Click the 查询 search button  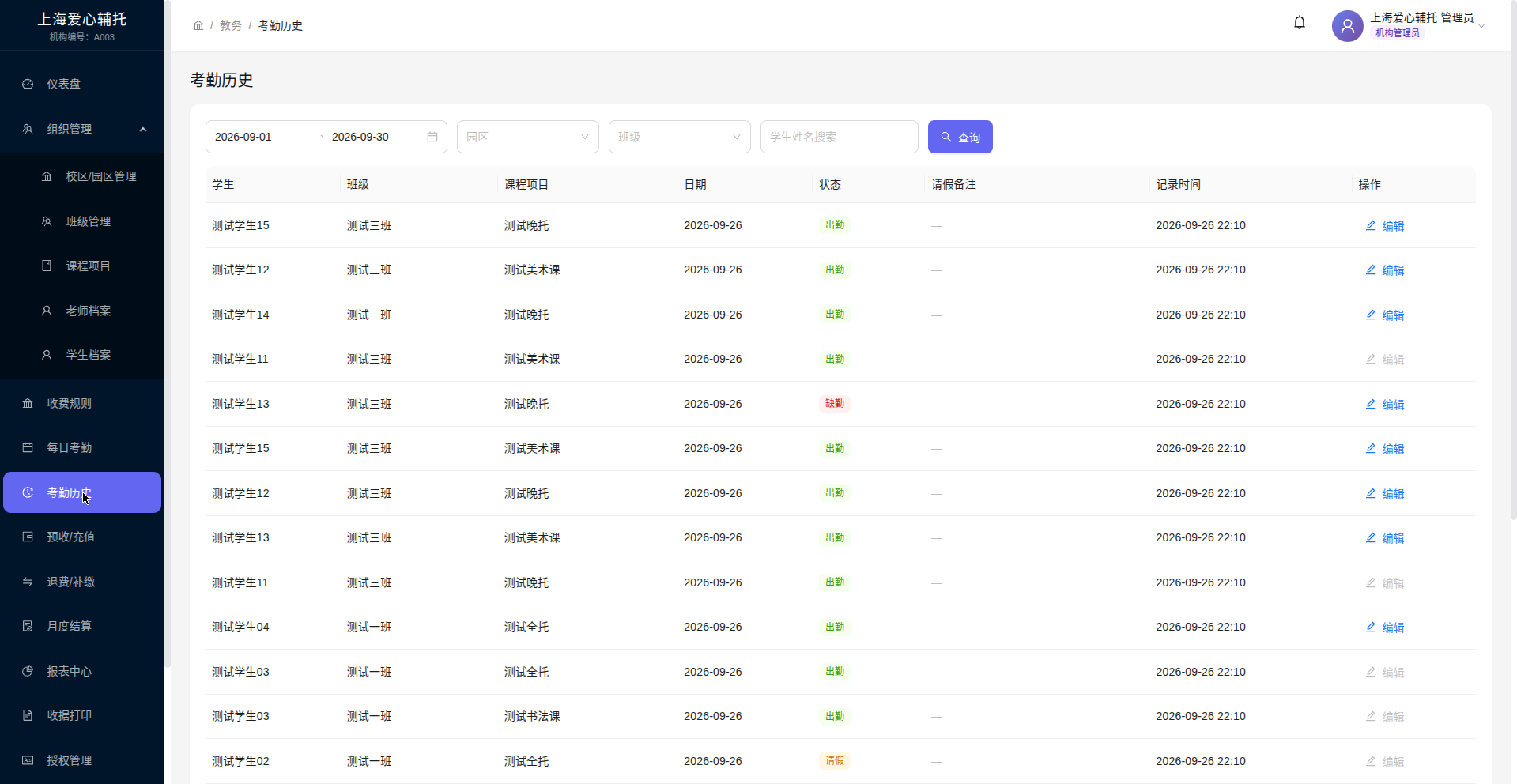(960, 137)
